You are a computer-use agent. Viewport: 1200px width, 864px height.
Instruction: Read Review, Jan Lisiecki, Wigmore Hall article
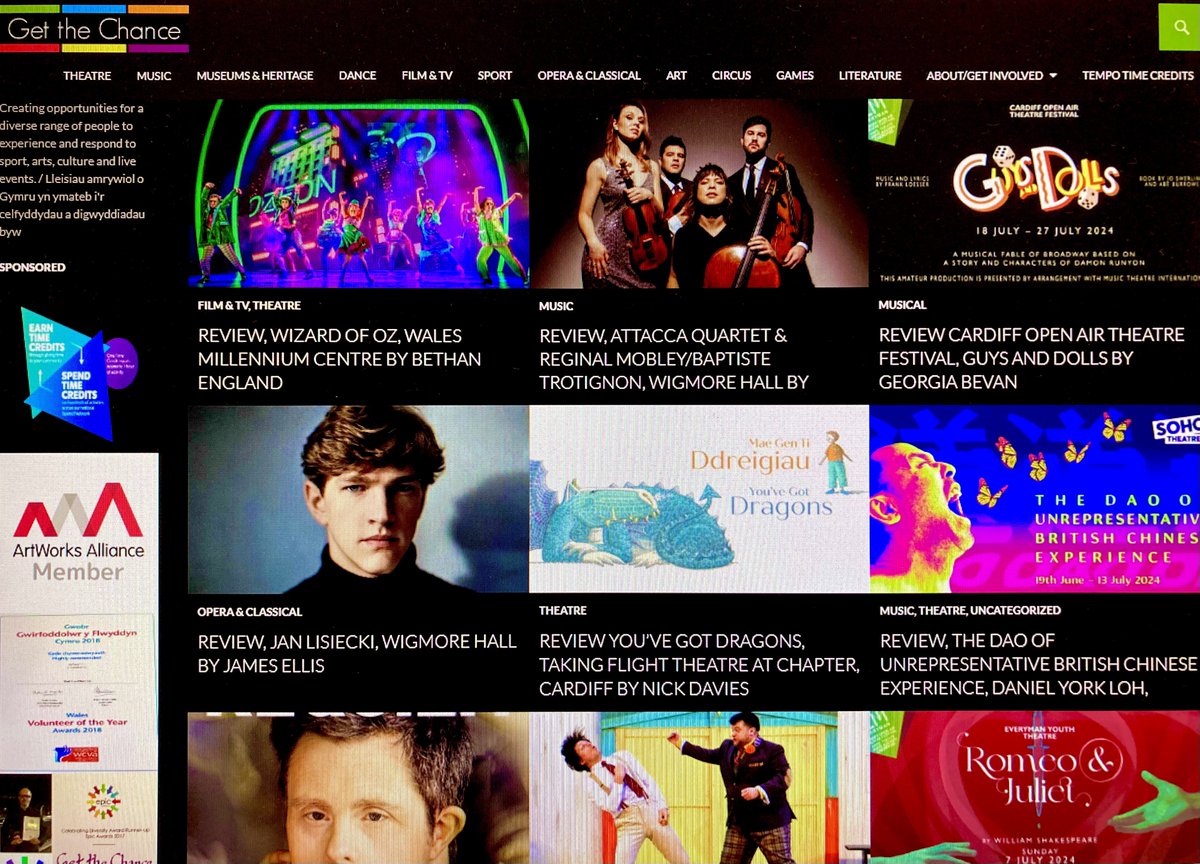357,653
